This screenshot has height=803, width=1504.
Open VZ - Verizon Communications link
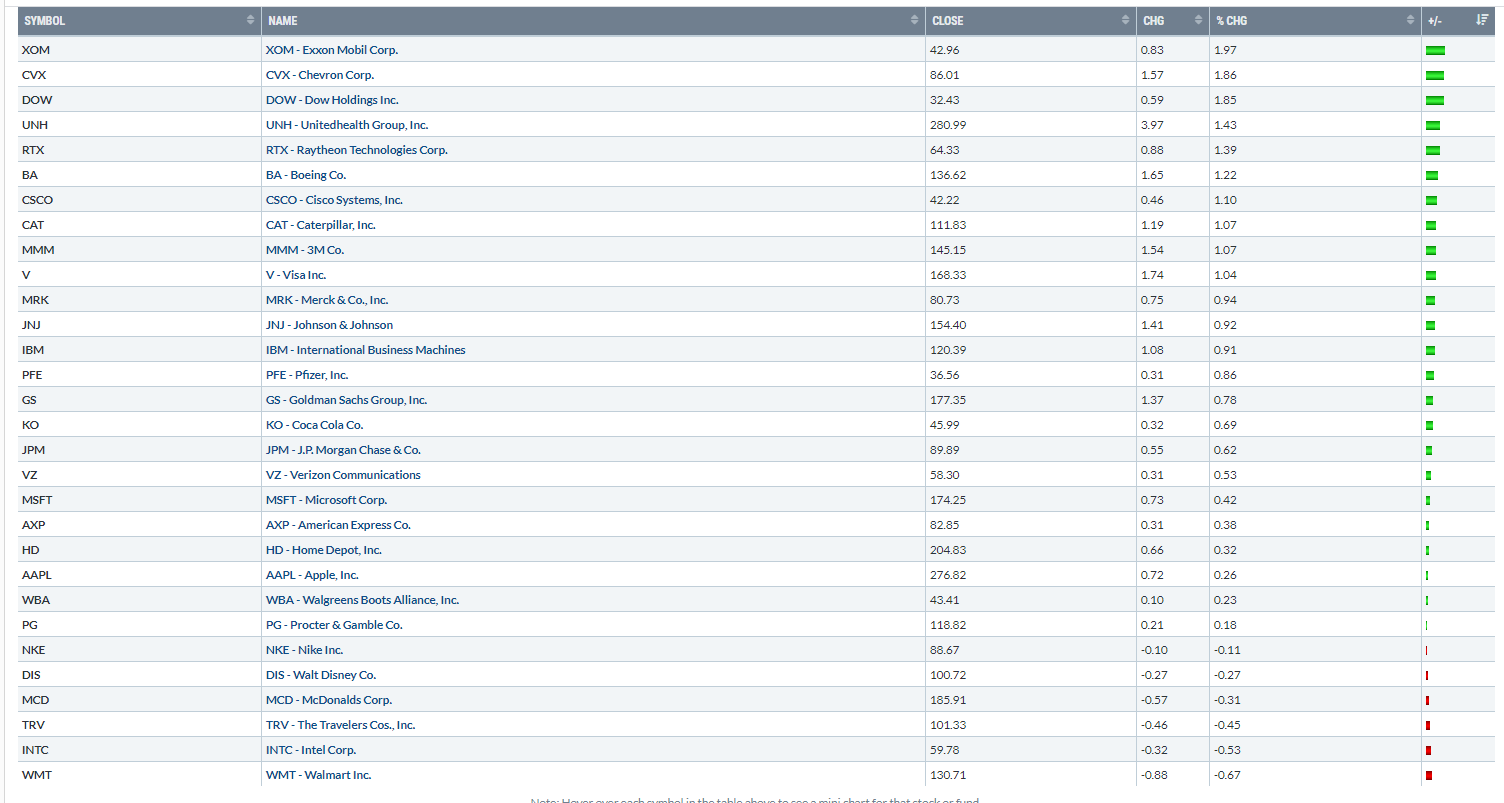point(344,475)
